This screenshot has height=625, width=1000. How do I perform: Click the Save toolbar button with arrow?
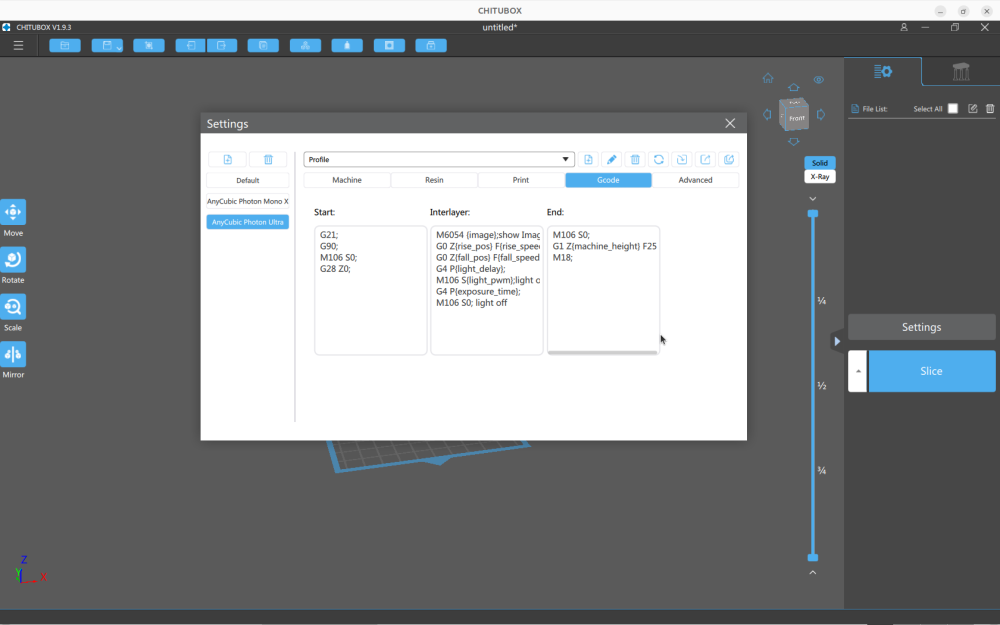point(107,45)
